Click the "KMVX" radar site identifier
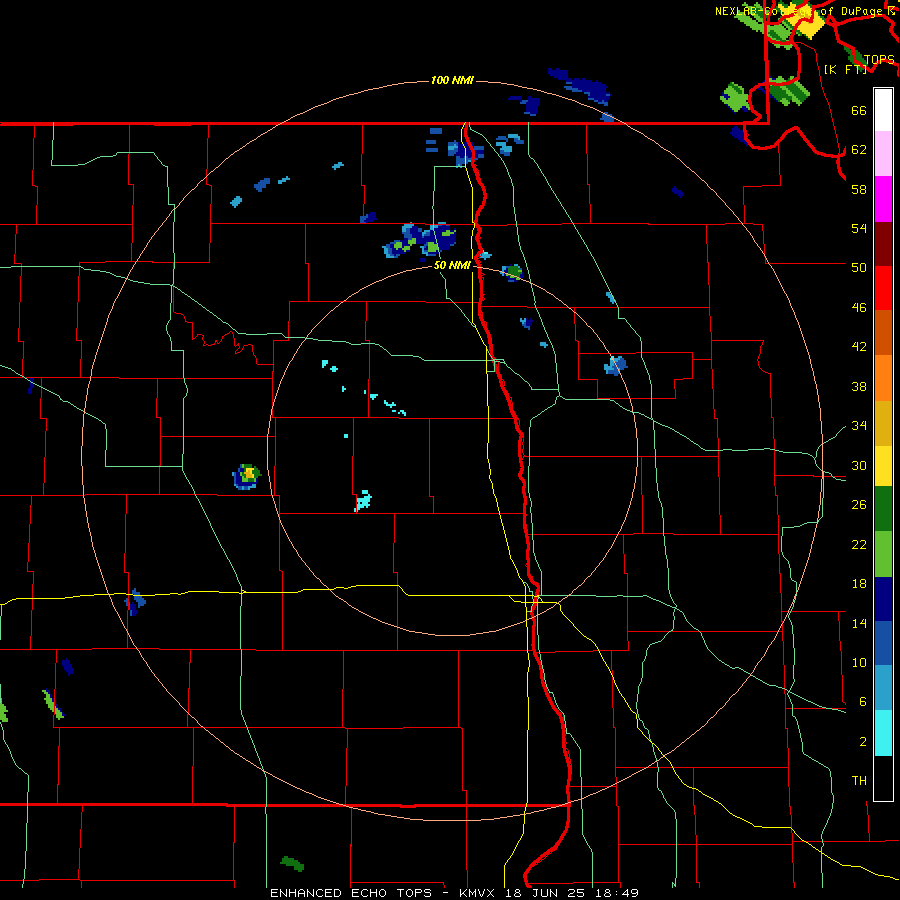Viewport: 900px width, 900px height. click(476, 893)
